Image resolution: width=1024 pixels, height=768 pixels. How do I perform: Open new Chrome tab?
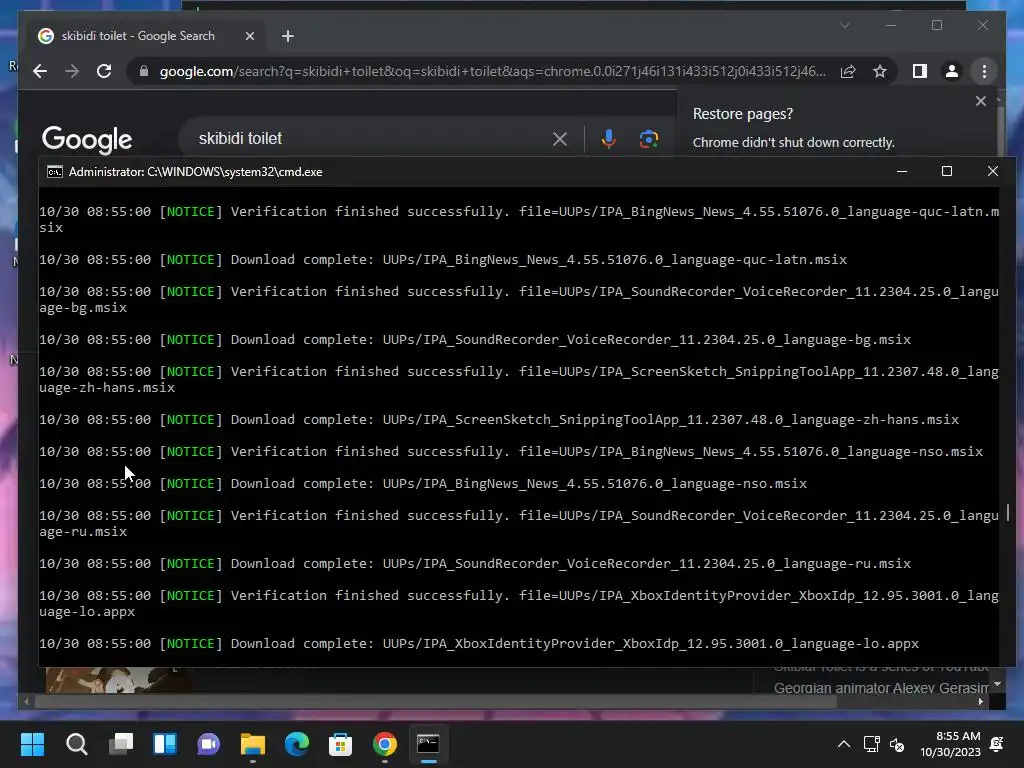[x=288, y=36]
